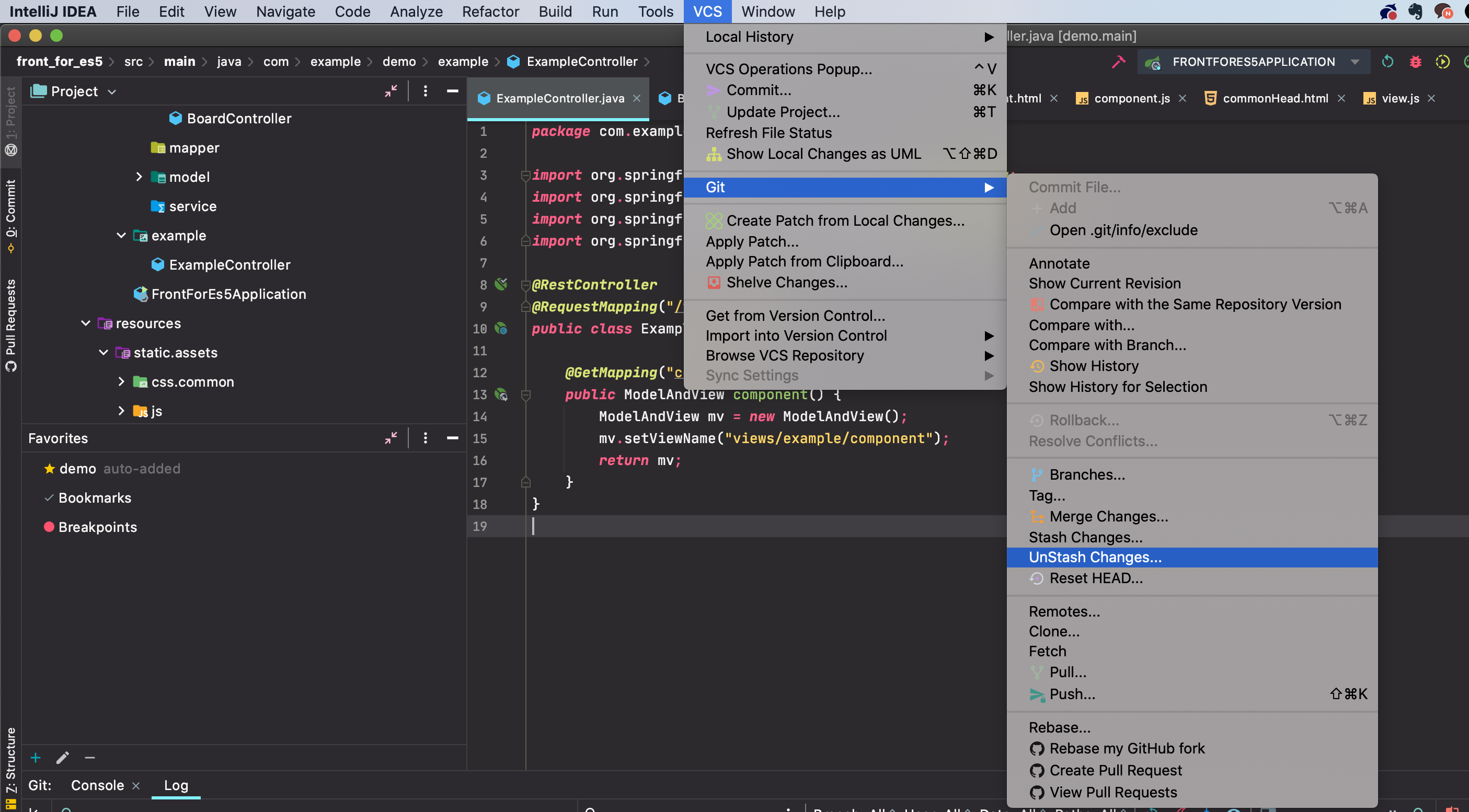Close the component.js tab
The width and height of the screenshot is (1469, 812).
tap(1183, 99)
